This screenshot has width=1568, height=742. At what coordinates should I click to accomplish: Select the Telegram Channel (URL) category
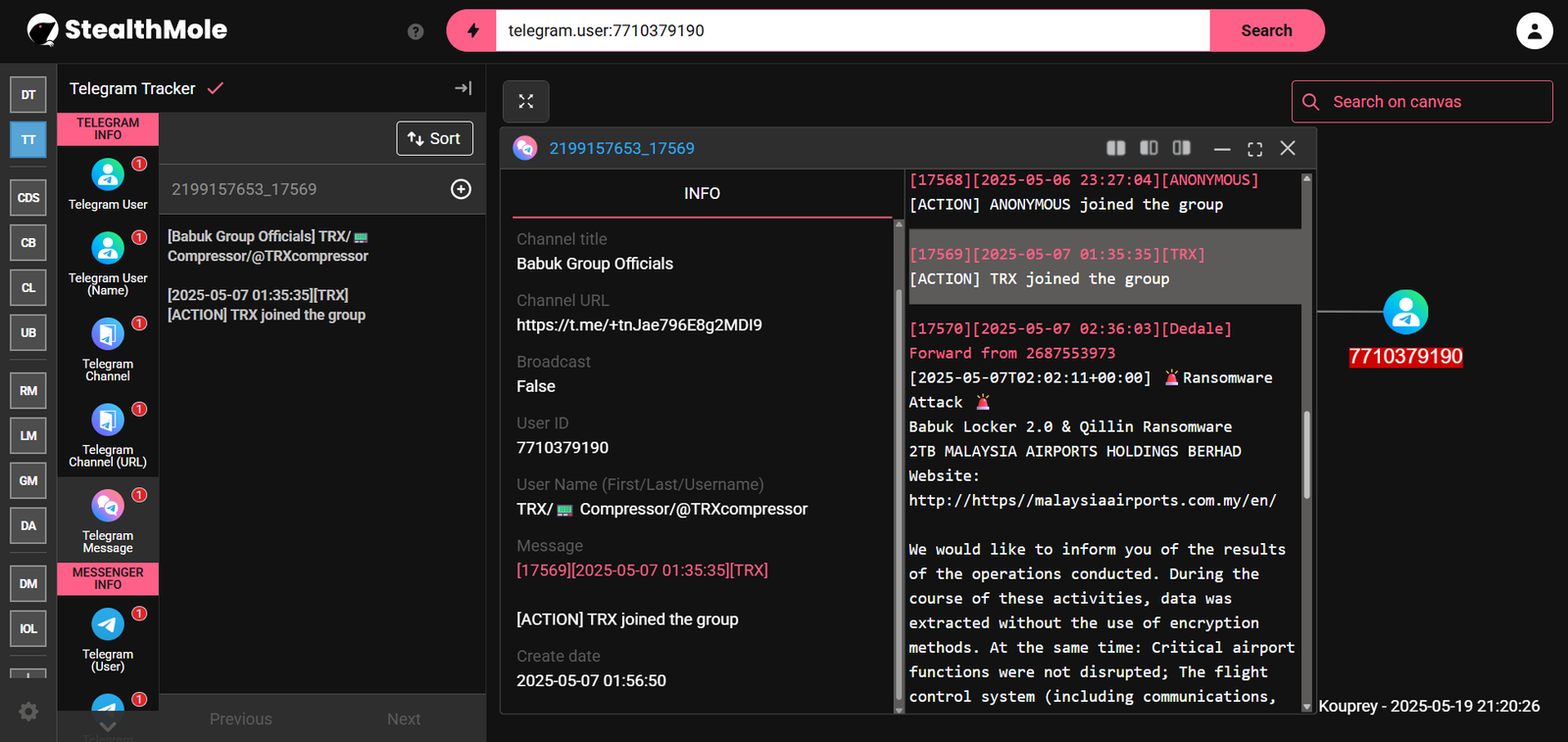(108, 435)
